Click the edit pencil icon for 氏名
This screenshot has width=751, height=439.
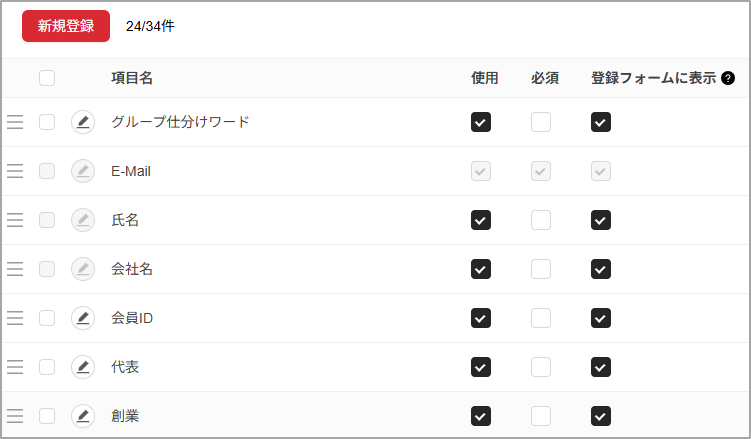[83, 220]
